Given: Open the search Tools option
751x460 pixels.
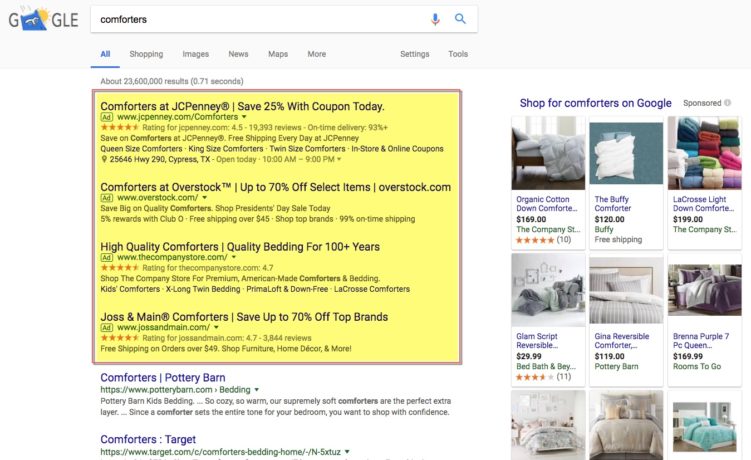Looking at the screenshot, I should coord(458,54).
